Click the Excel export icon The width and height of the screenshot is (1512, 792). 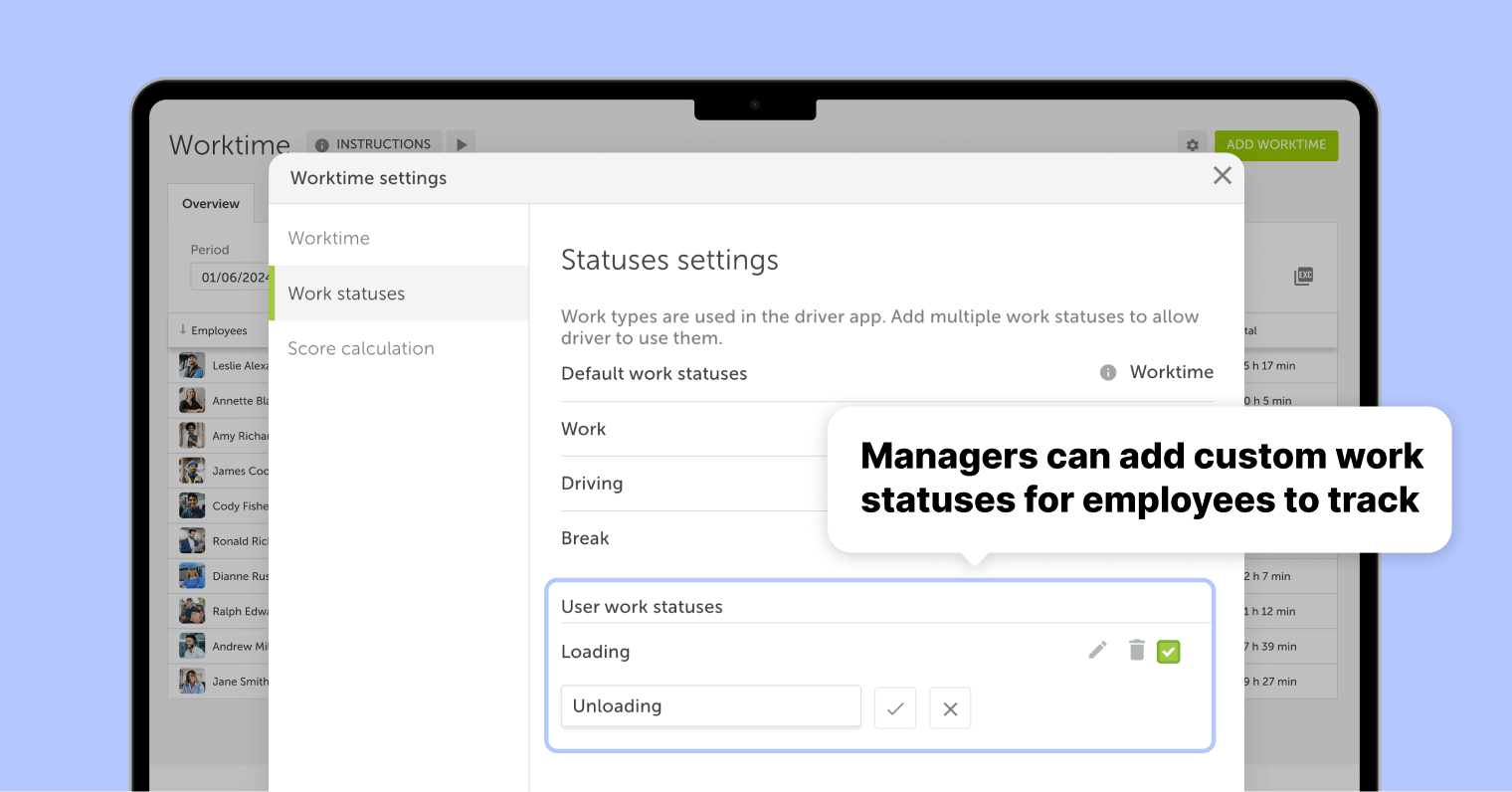(x=1303, y=277)
